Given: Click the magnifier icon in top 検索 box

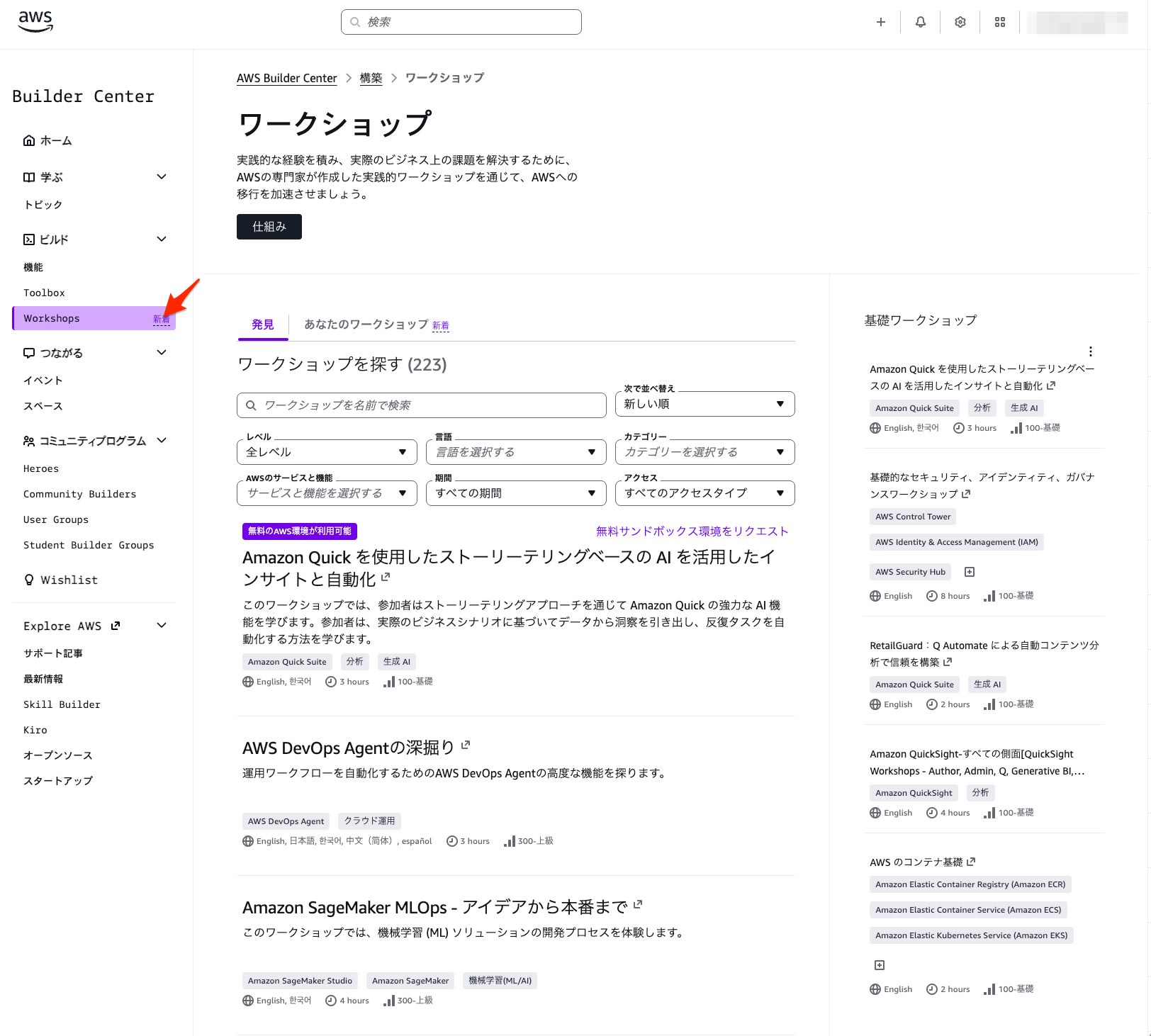Looking at the screenshot, I should [355, 22].
